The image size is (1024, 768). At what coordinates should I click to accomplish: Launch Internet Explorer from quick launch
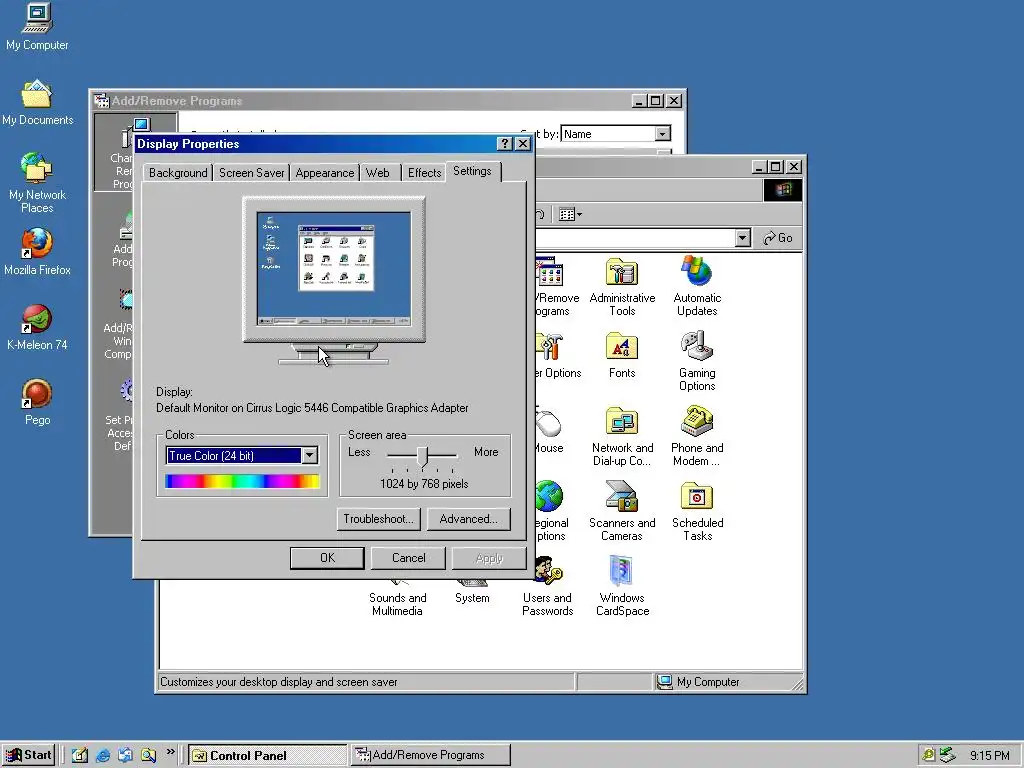click(103, 755)
